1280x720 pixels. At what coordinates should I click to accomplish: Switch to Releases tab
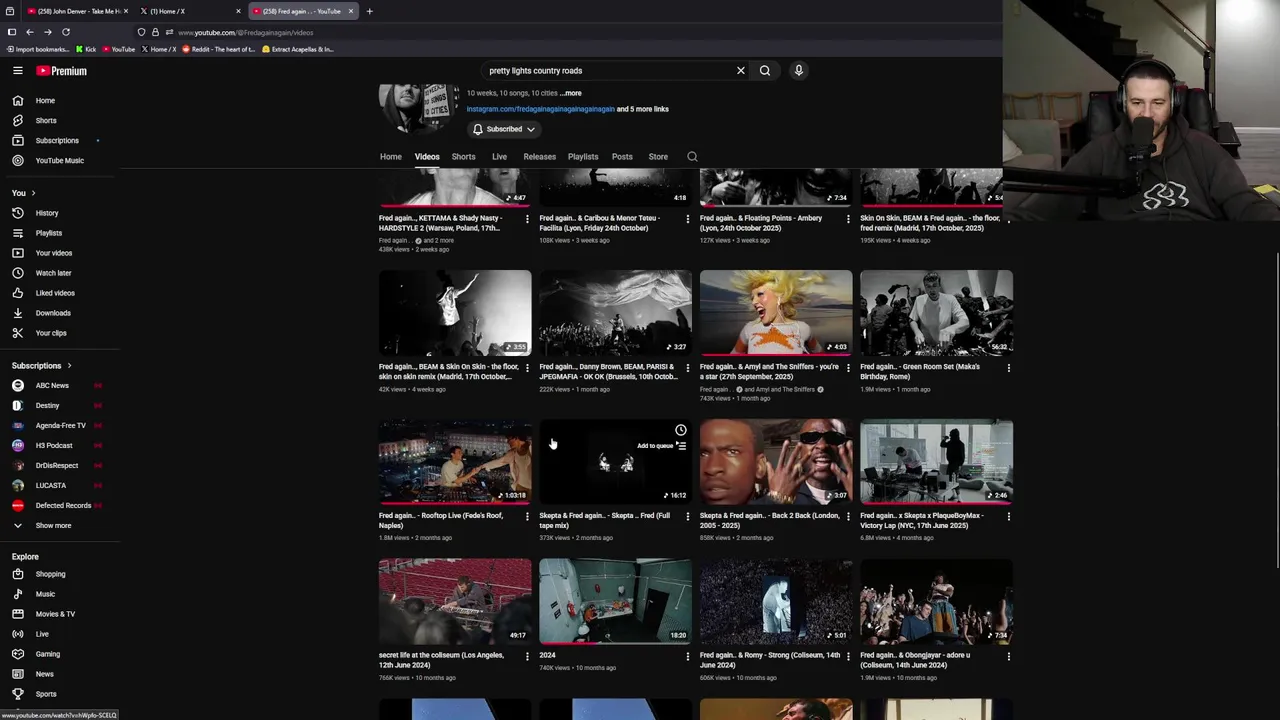[x=539, y=157]
